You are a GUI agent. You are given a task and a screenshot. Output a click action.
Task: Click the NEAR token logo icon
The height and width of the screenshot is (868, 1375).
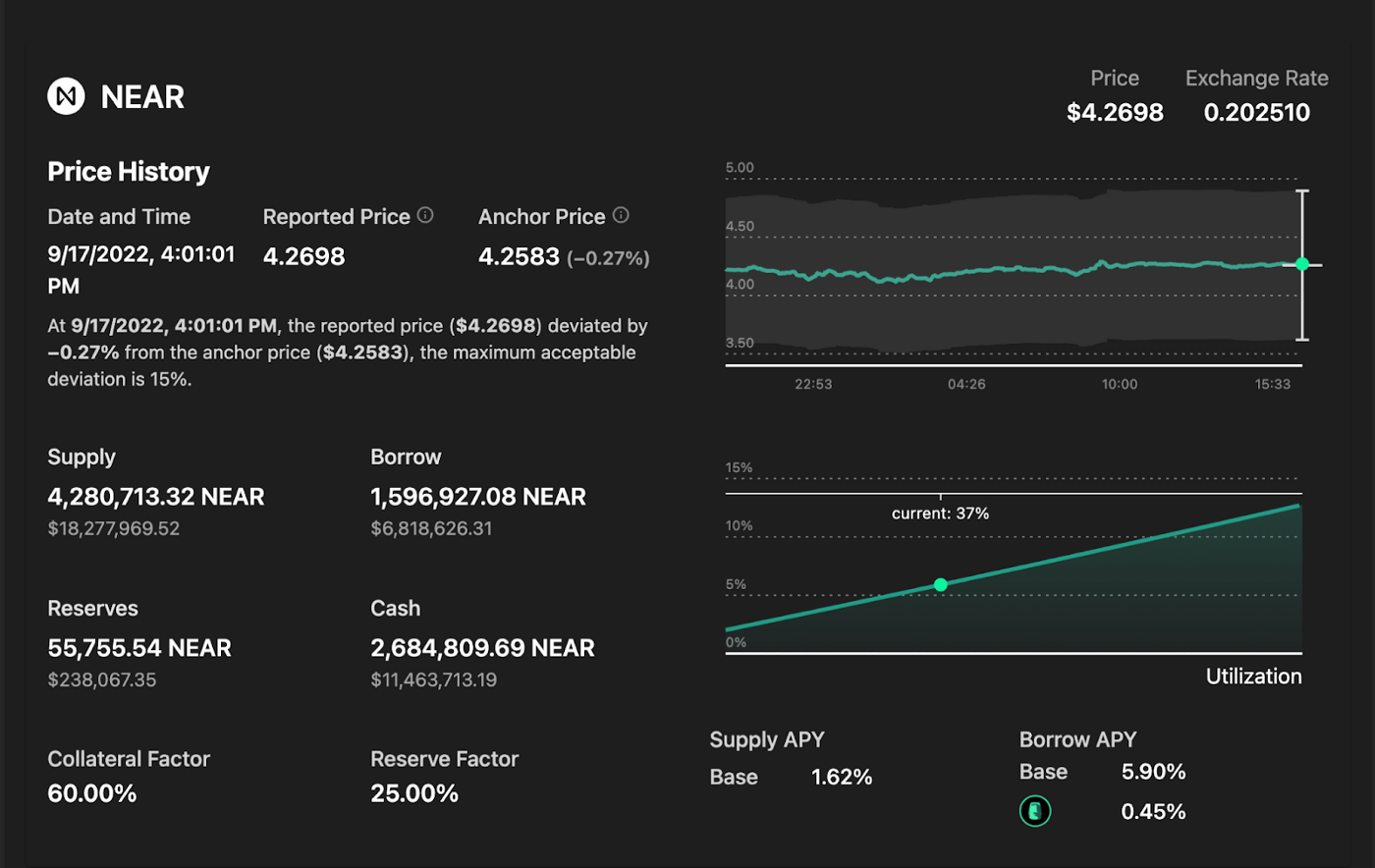tap(66, 96)
